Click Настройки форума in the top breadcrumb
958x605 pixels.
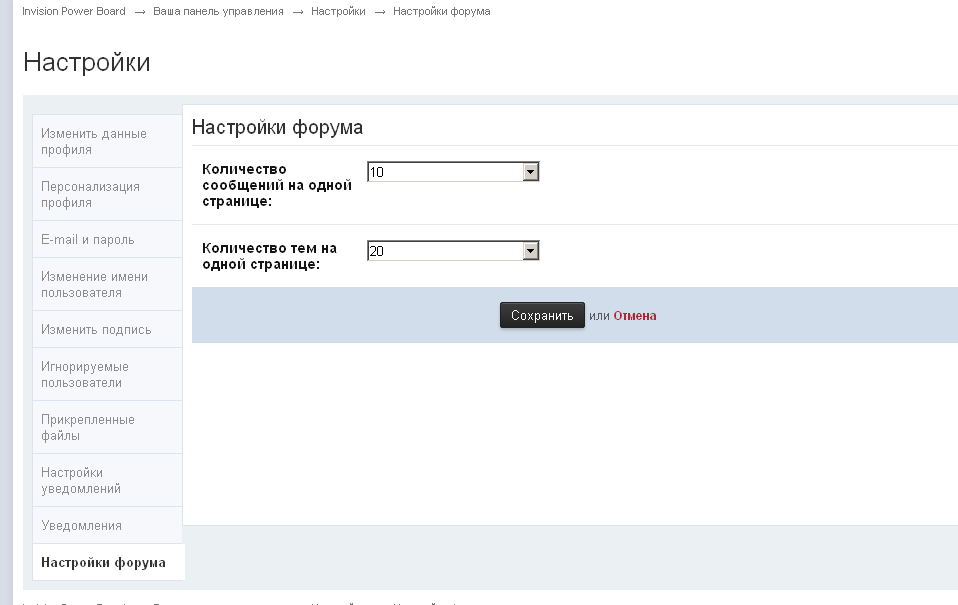(x=441, y=11)
